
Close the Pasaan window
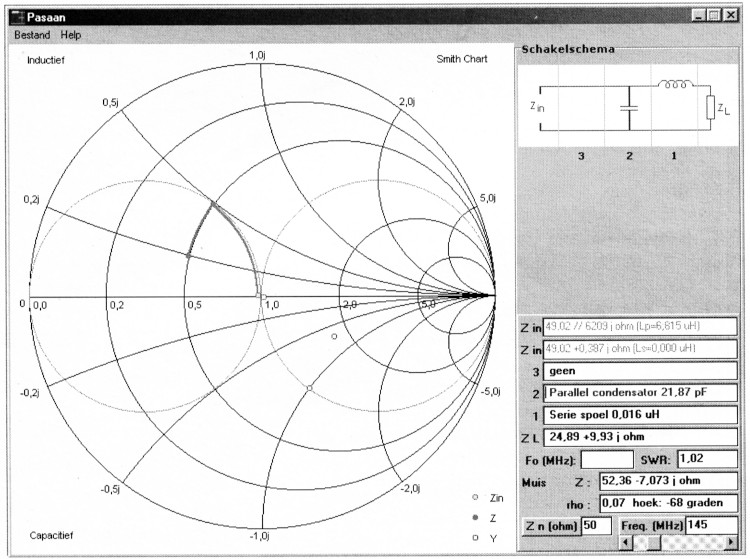(x=731, y=15)
